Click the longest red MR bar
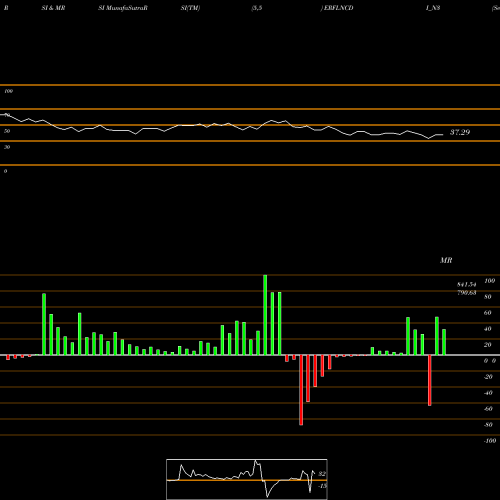 (301, 390)
